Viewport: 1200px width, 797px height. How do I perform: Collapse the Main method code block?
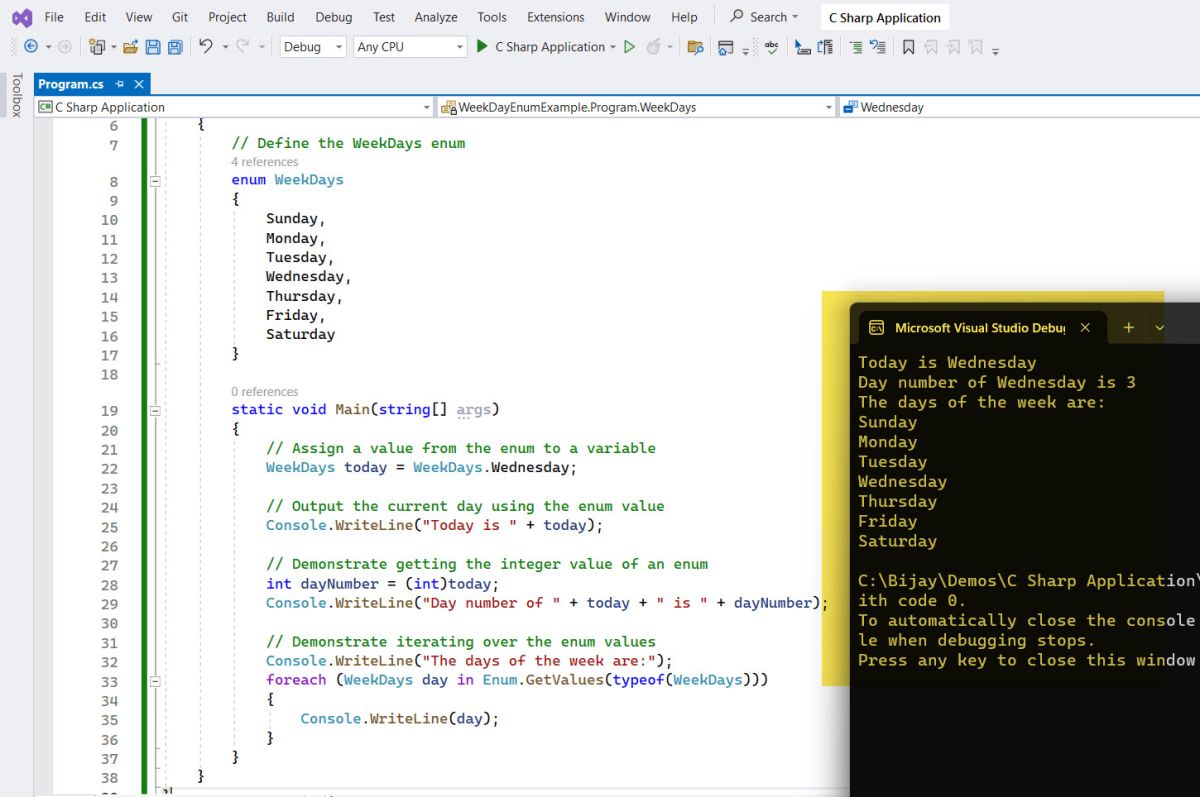pos(155,410)
